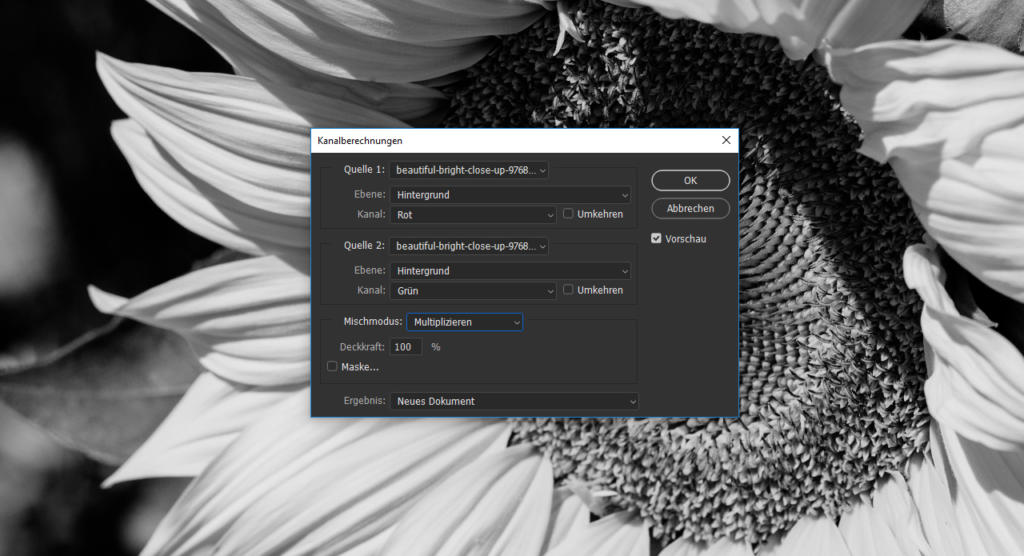Toggle the Vorschau checkbox

656,238
